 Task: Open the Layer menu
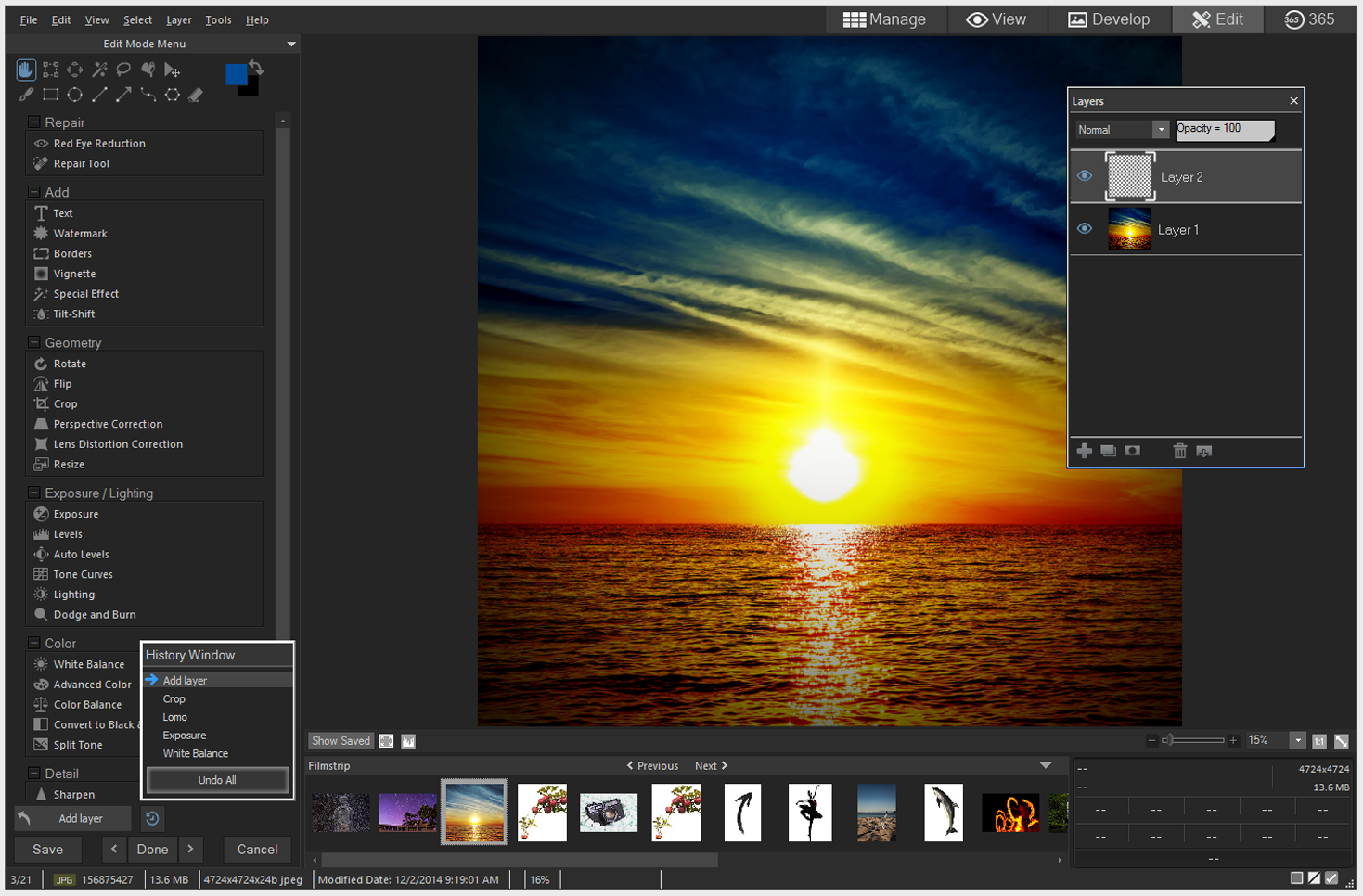pos(178,19)
